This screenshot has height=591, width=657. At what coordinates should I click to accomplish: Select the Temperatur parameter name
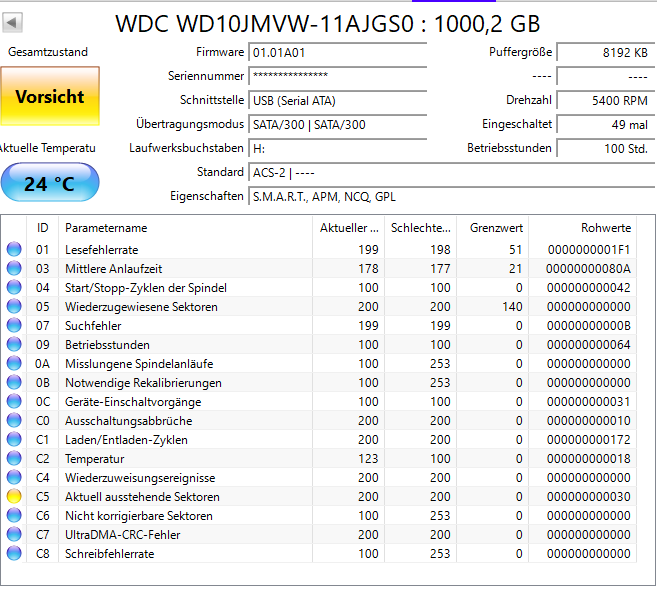[x=95, y=459]
